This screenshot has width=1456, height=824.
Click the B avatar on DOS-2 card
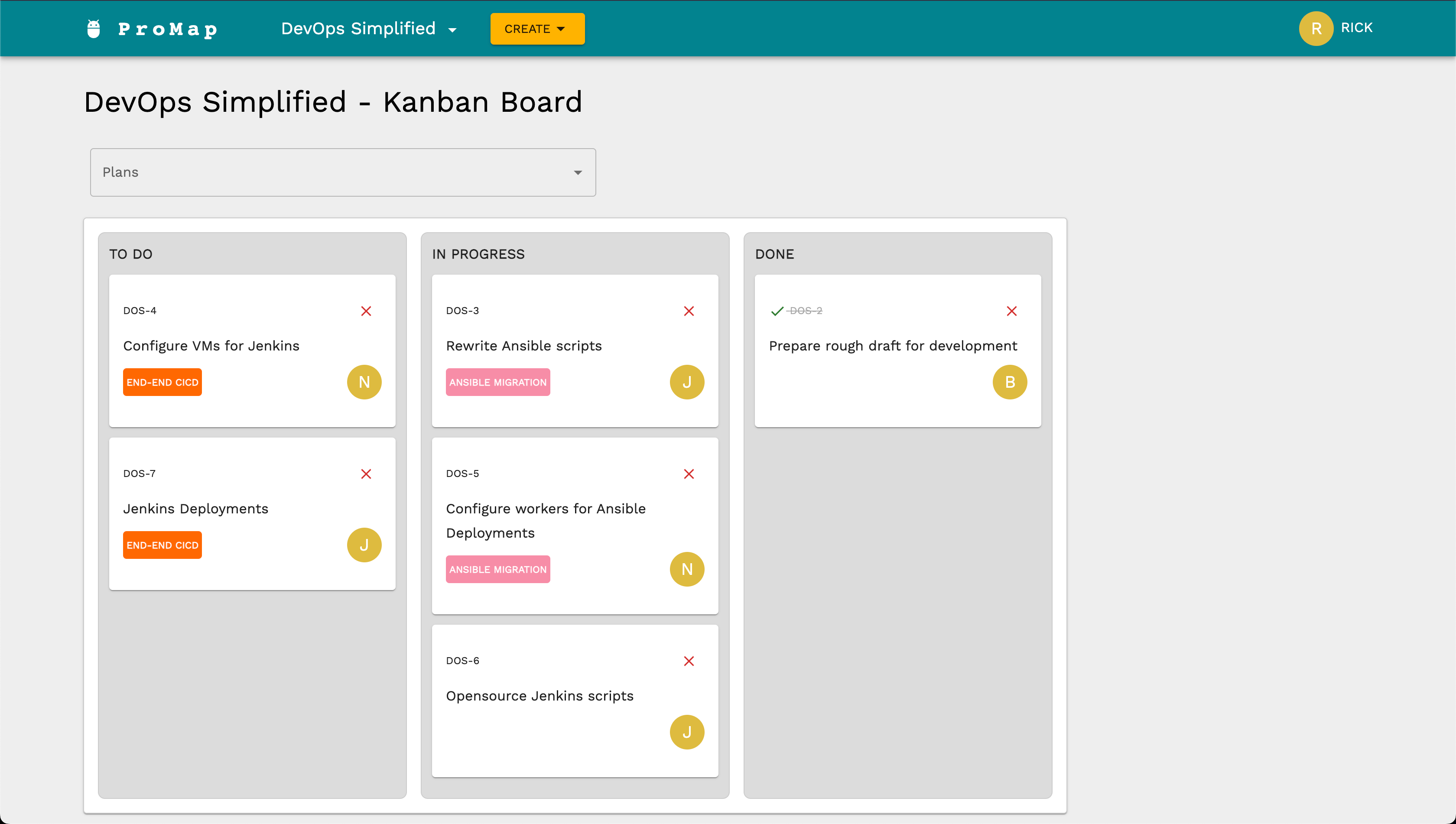tap(1009, 382)
